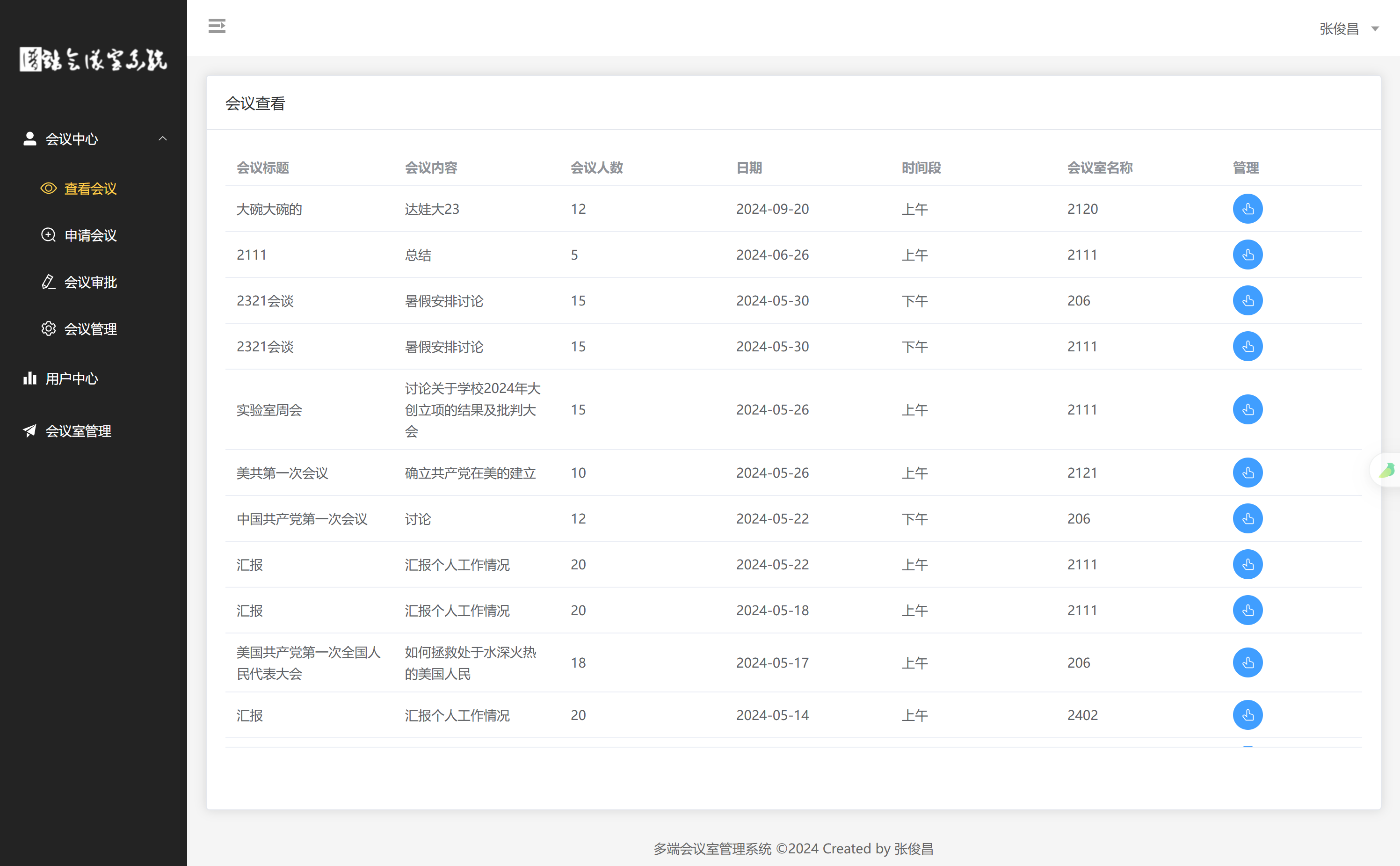Select the 大碗大碗的 title cell
Screen dimensions: 1400x866
(x=269, y=209)
